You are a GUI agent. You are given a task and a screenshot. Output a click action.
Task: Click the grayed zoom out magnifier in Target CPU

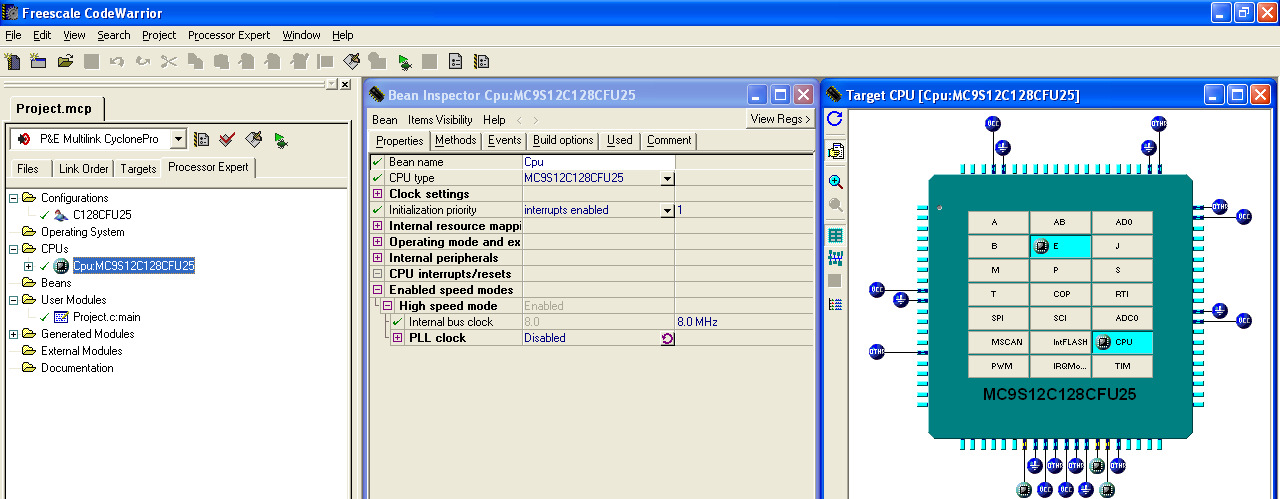836,205
